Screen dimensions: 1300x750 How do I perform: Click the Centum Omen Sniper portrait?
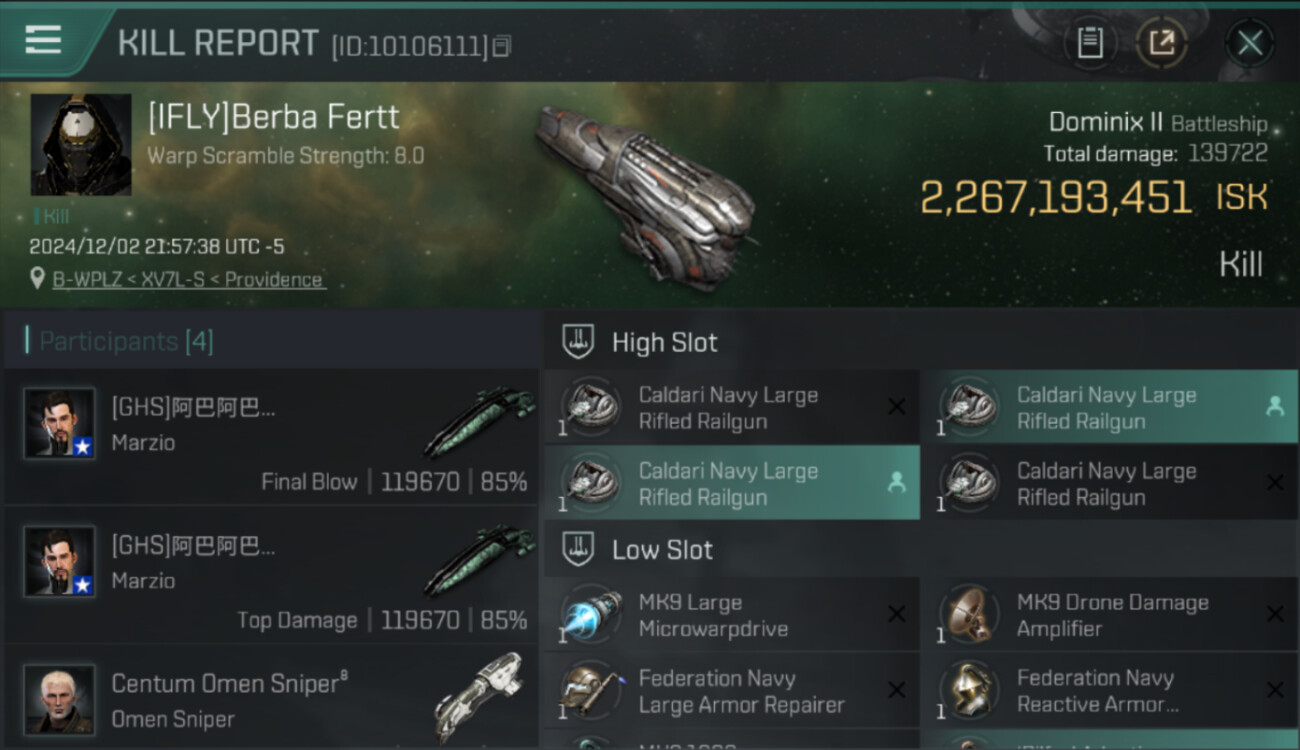coord(60,698)
